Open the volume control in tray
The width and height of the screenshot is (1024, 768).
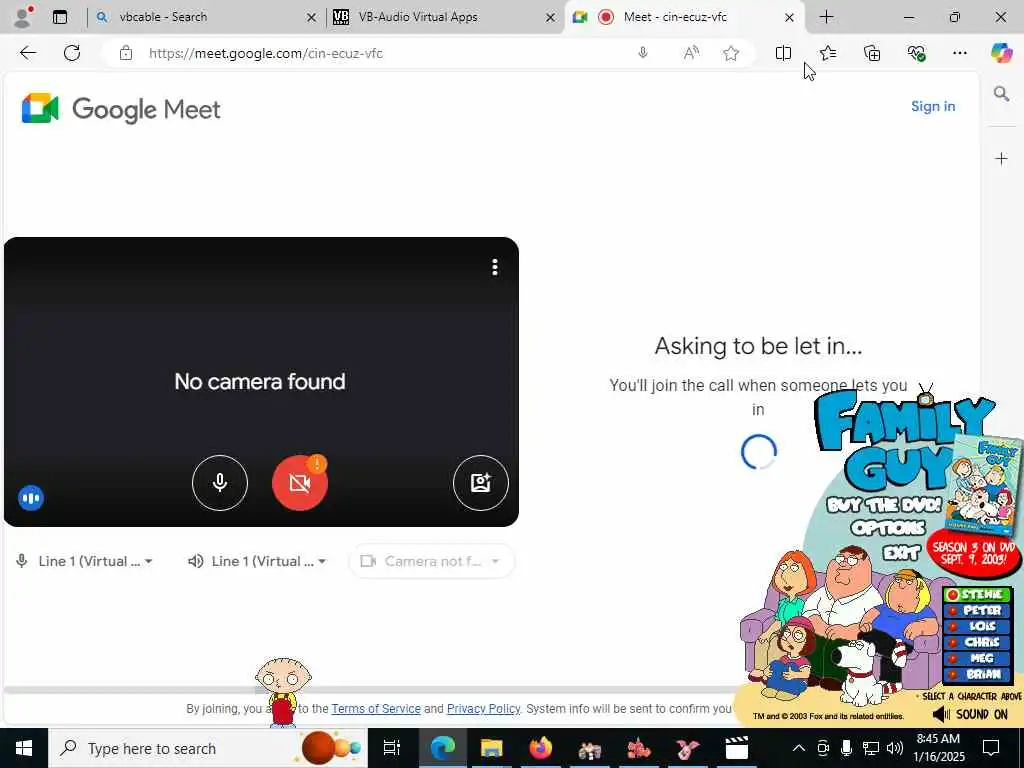tap(895, 748)
